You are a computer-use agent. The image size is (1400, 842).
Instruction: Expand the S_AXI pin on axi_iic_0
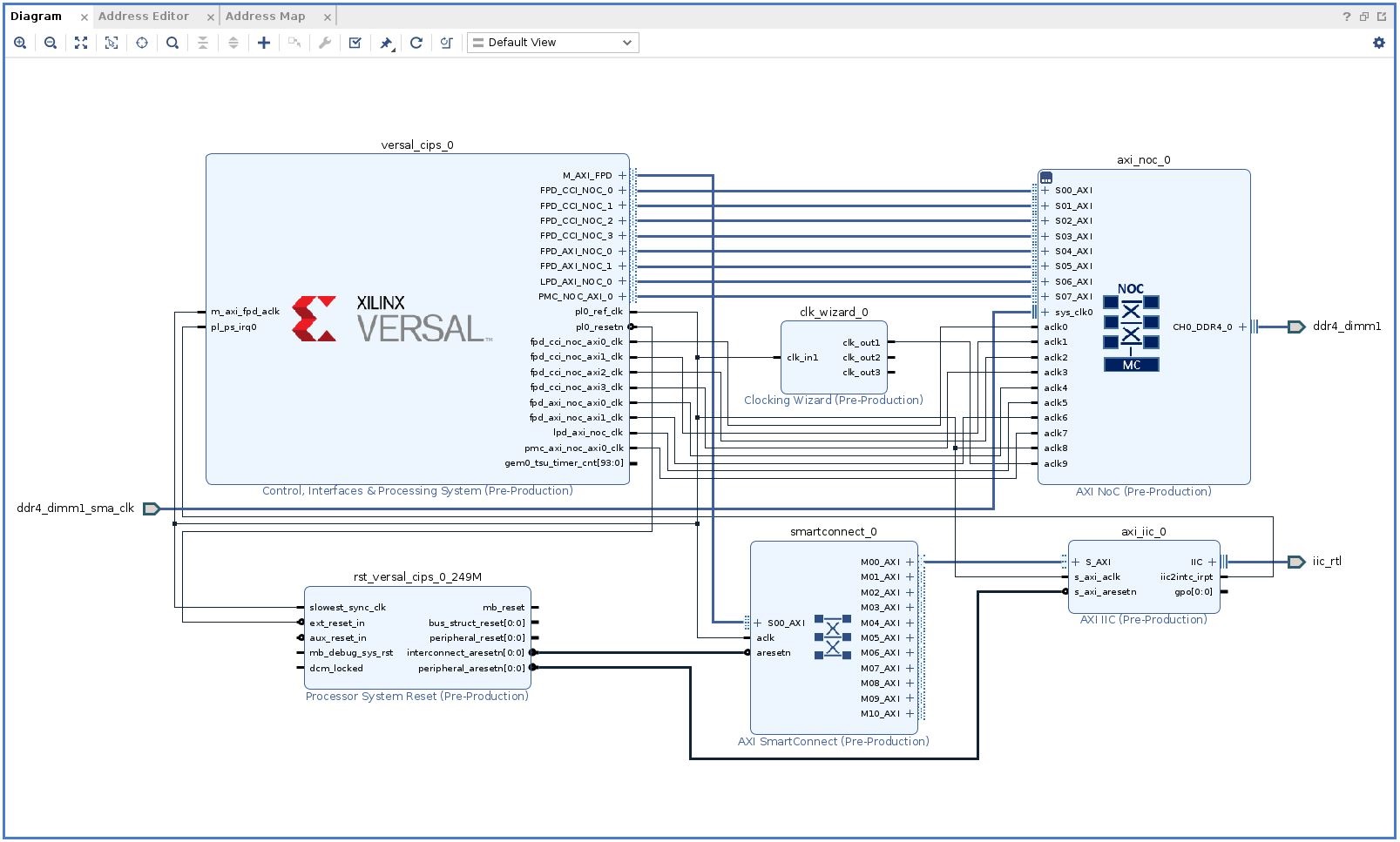1076,562
